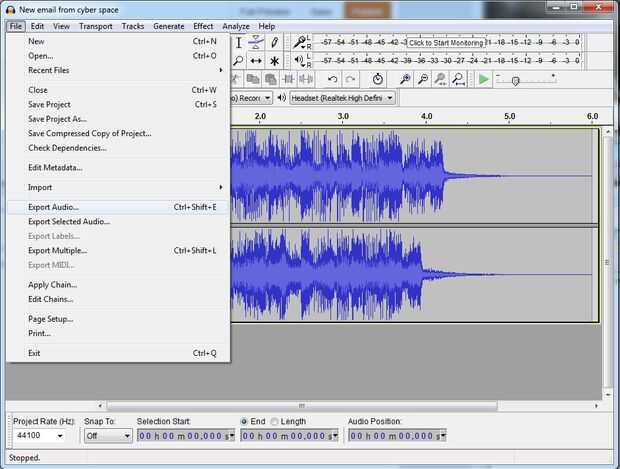This screenshot has width=620, height=469.
Task: Select the Time Shift tool
Action: tap(256, 61)
